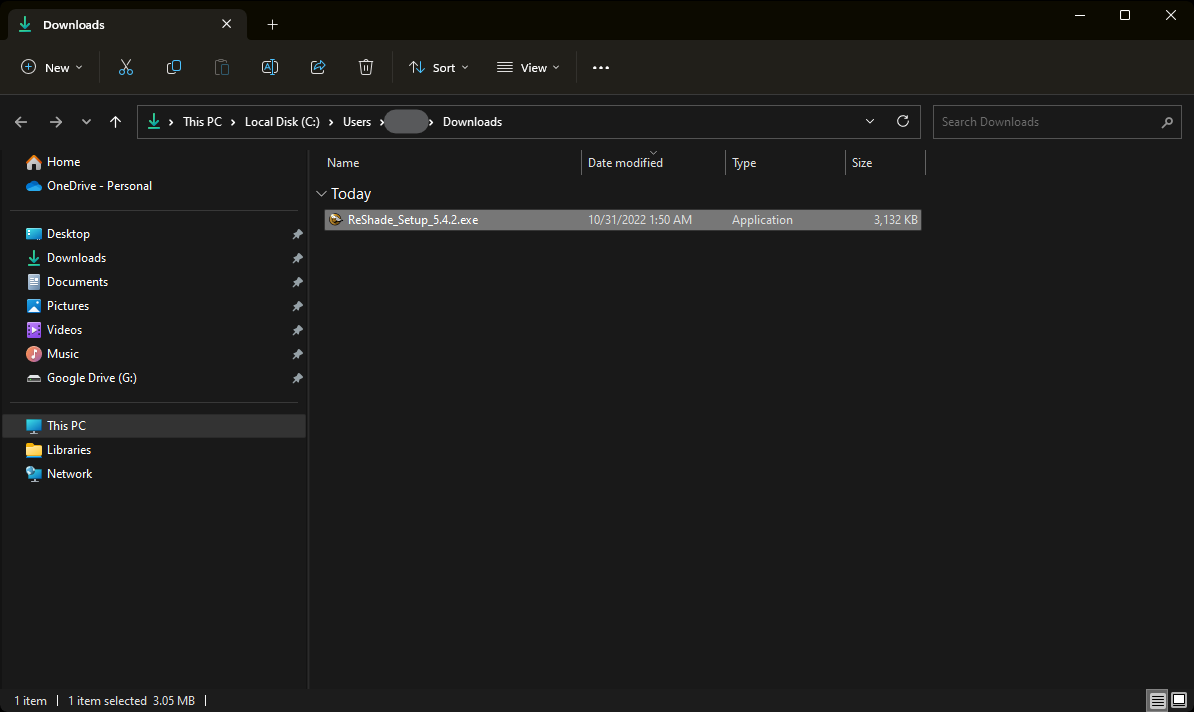Switch to large thumbnails view icon

coord(1179,700)
